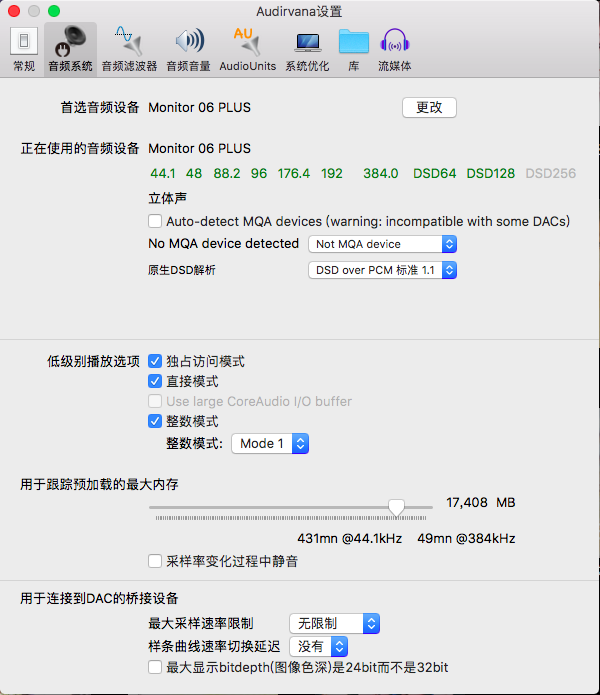Select the 音频系统 speaker icon
The height and width of the screenshot is (695, 600).
click(71, 49)
